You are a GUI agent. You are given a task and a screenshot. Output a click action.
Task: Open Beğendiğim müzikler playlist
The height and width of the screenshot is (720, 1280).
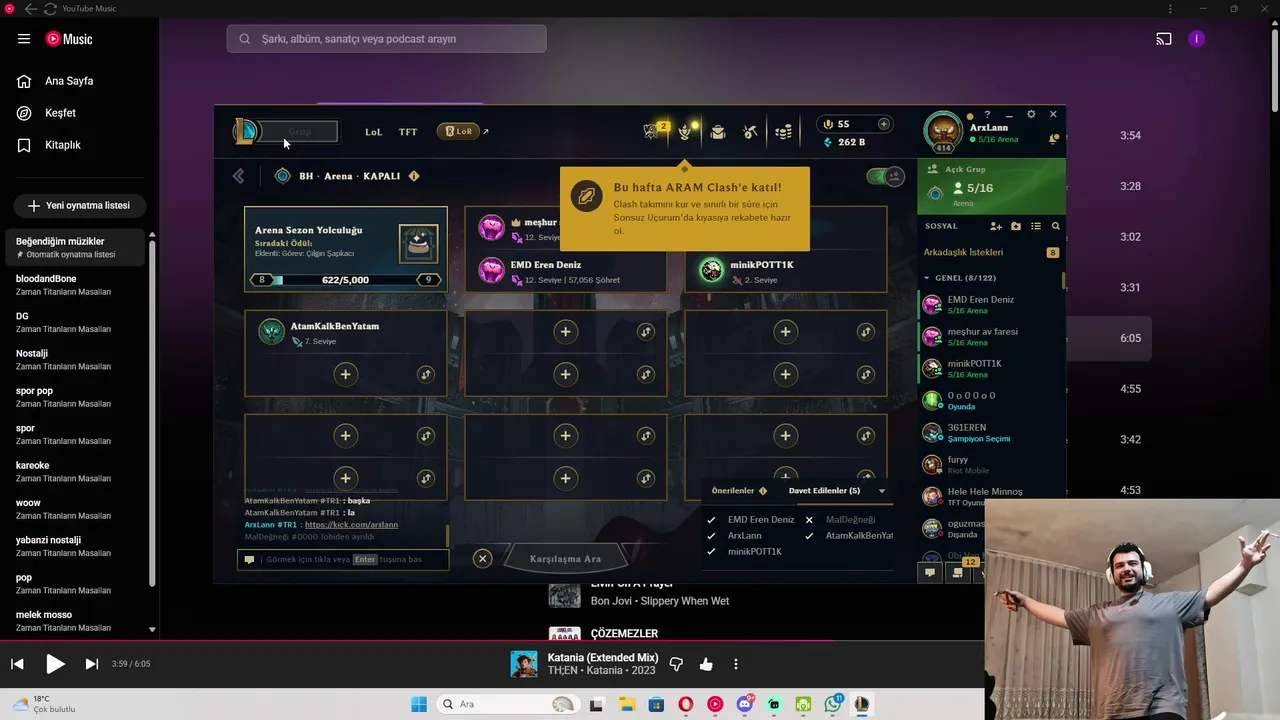(75, 247)
